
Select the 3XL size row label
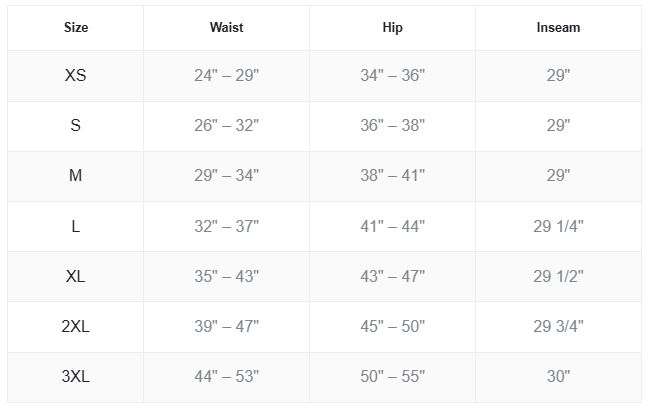[75, 377]
